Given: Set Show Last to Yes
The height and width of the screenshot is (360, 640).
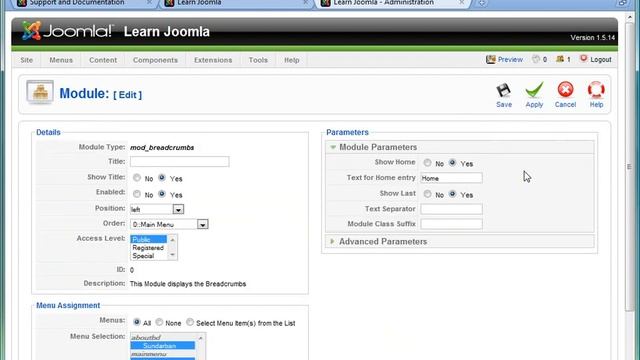Looking at the screenshot, I should point(452,194).
